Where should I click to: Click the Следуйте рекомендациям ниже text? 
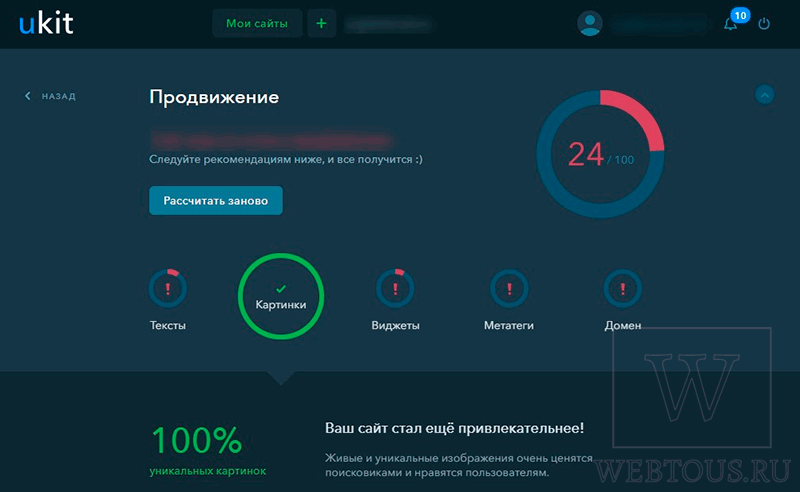[x=286, y=159]
